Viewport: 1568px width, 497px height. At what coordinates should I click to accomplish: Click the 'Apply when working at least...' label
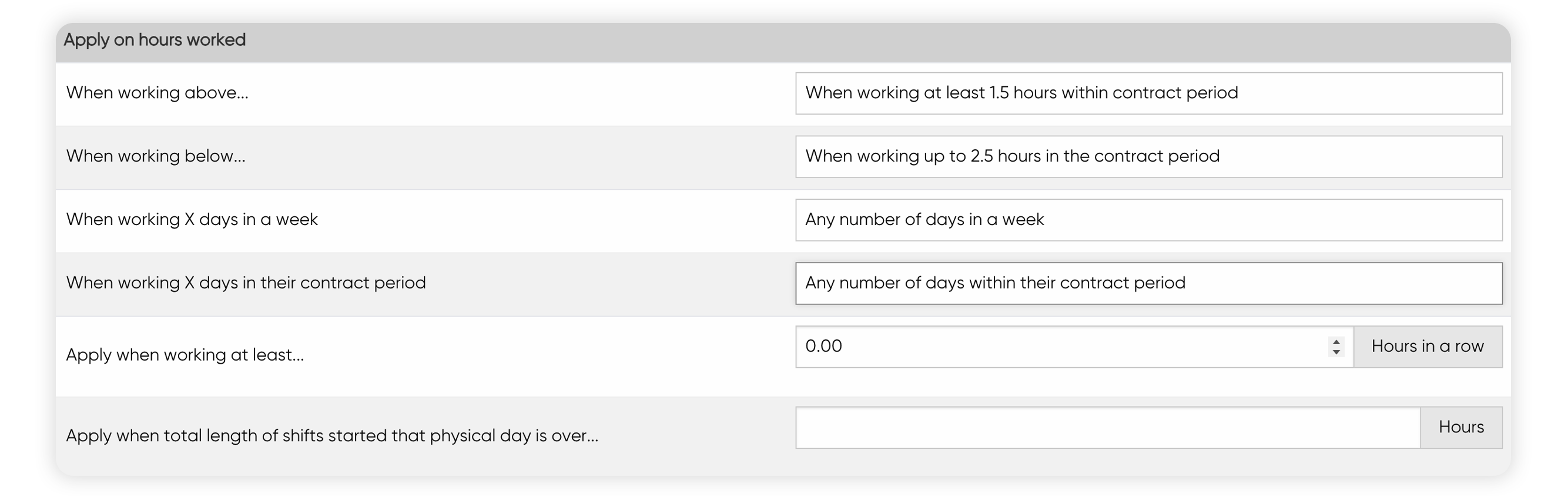(x=185, y=355)
